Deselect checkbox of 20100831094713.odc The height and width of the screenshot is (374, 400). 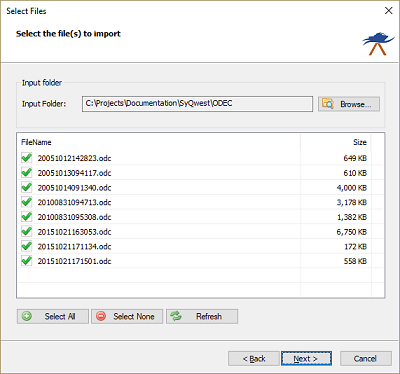(x=27, y=202)
